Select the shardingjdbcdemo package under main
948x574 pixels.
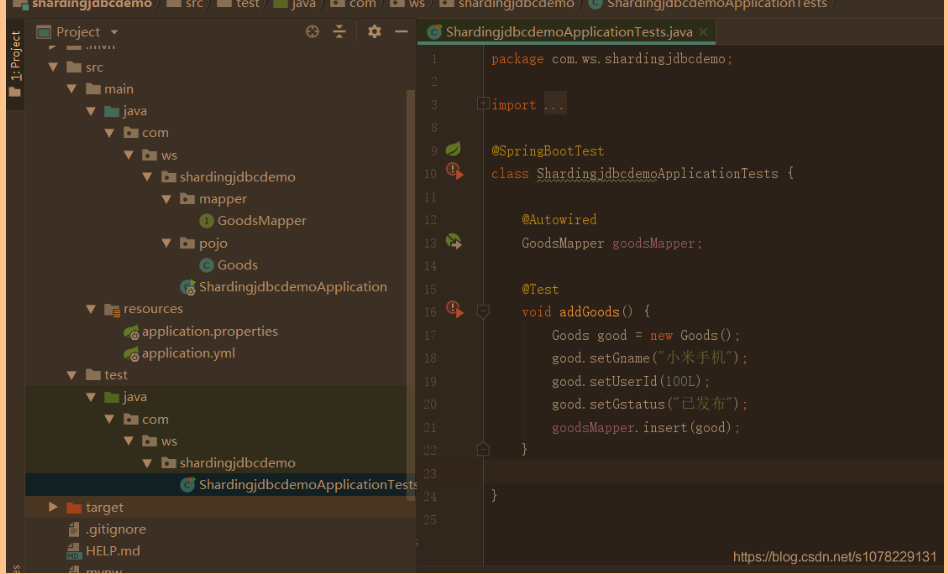(238, 177)
